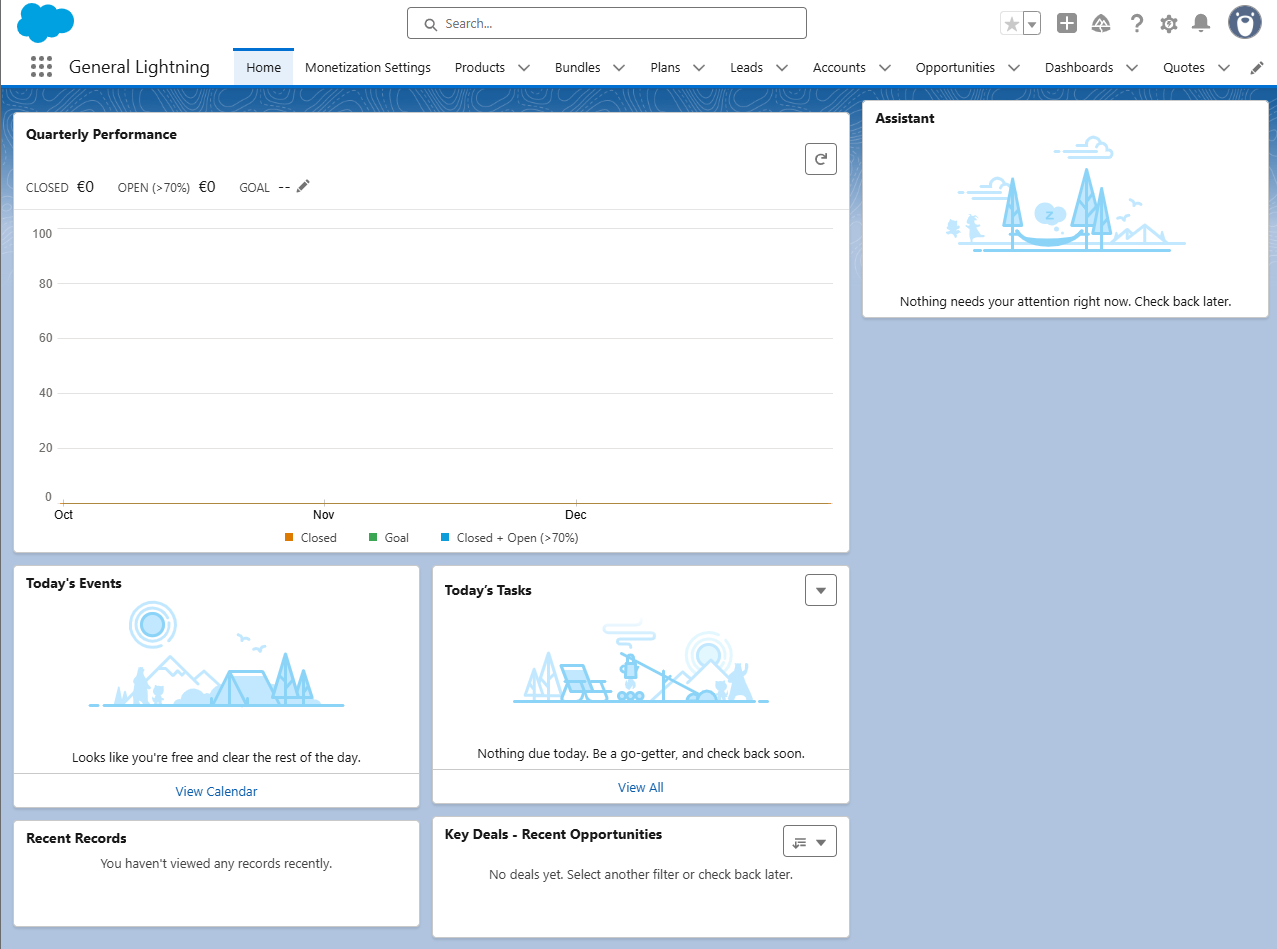Create a record with the global actions plus icon
The image size is (1277, 949).
click(x=1066, y=23)
